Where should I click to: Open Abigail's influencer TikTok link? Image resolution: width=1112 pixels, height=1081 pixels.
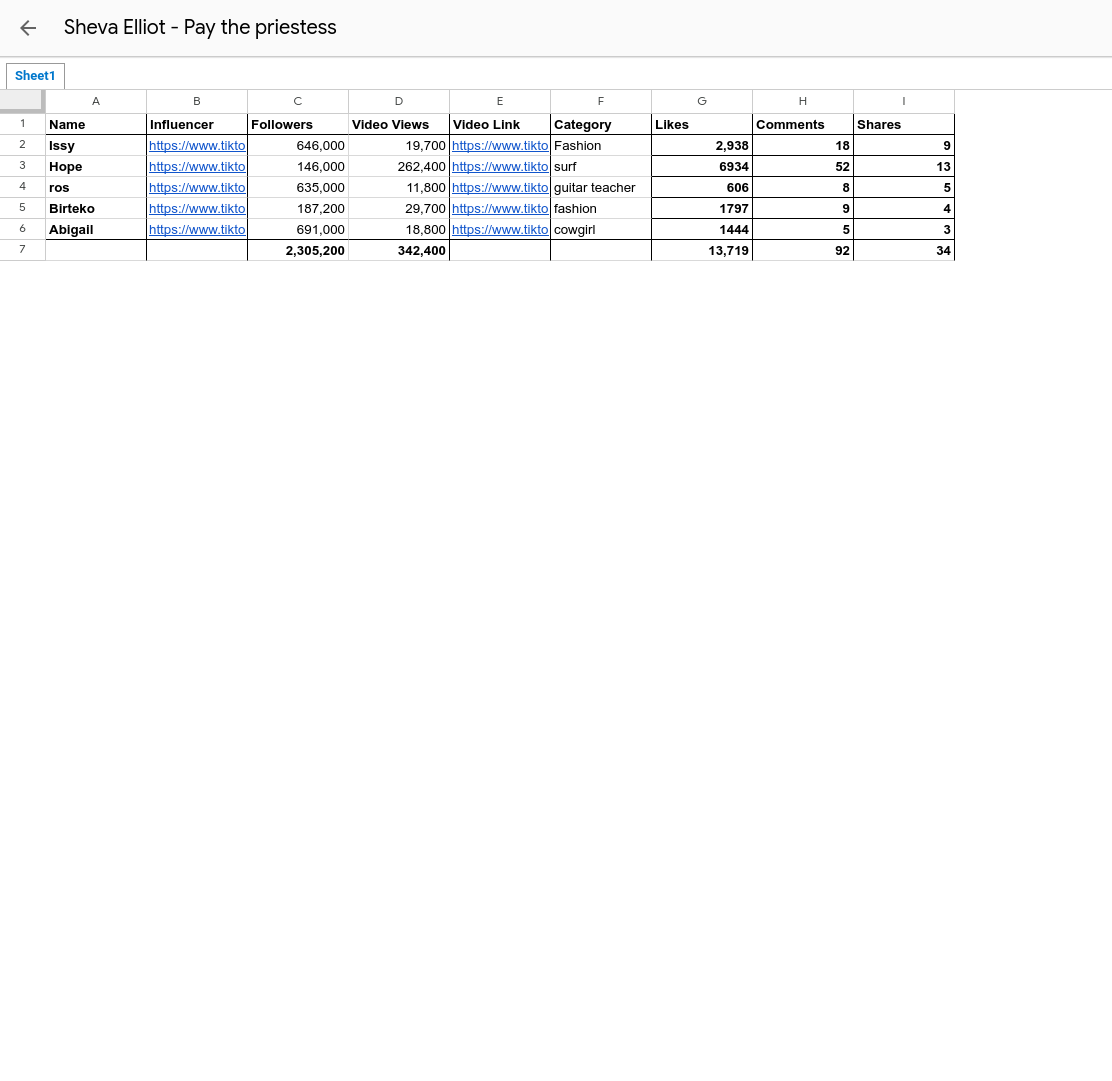click(197, 230)
